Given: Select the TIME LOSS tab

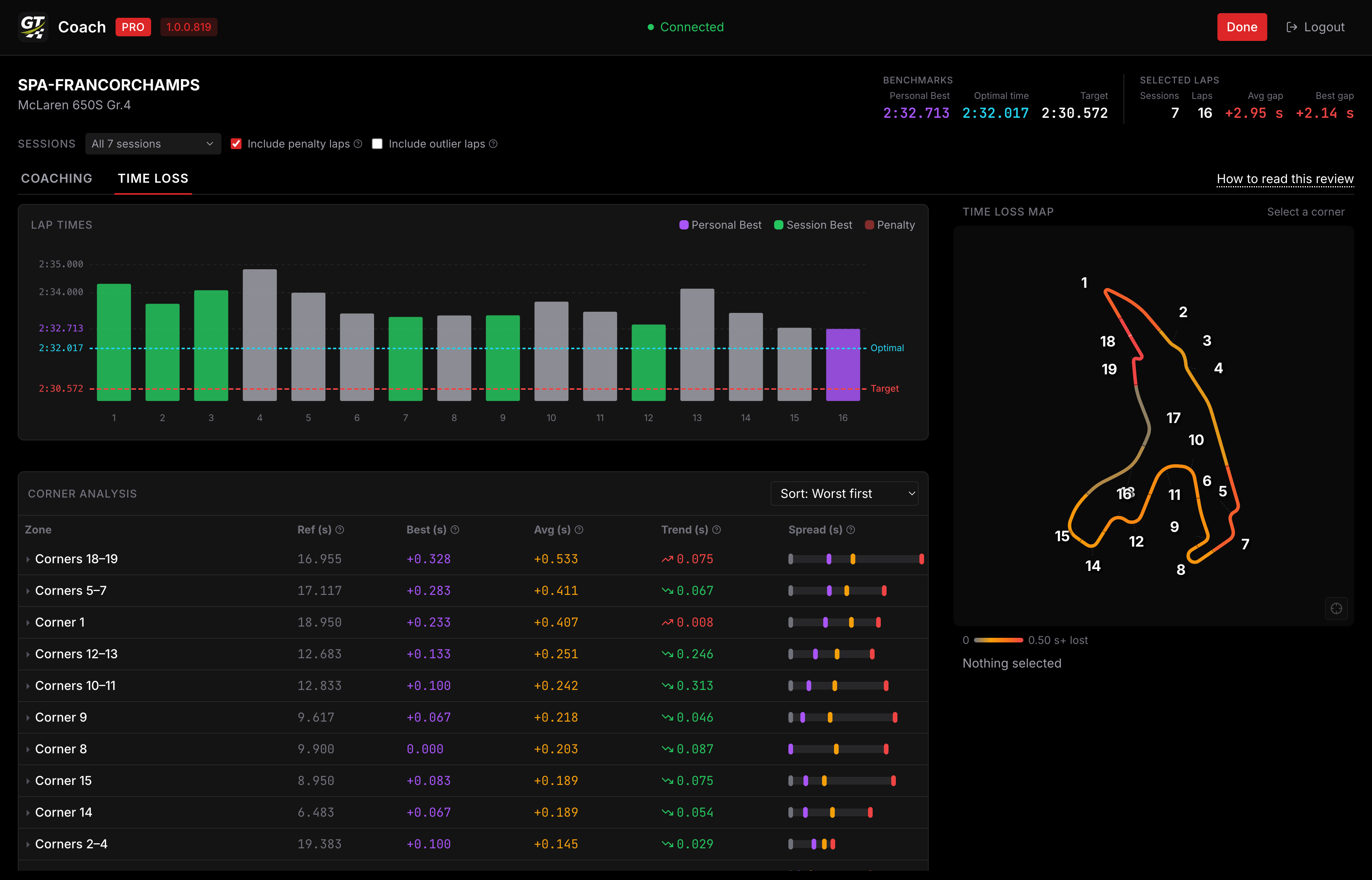Looking at the screenshot, I should coord(153,179).
